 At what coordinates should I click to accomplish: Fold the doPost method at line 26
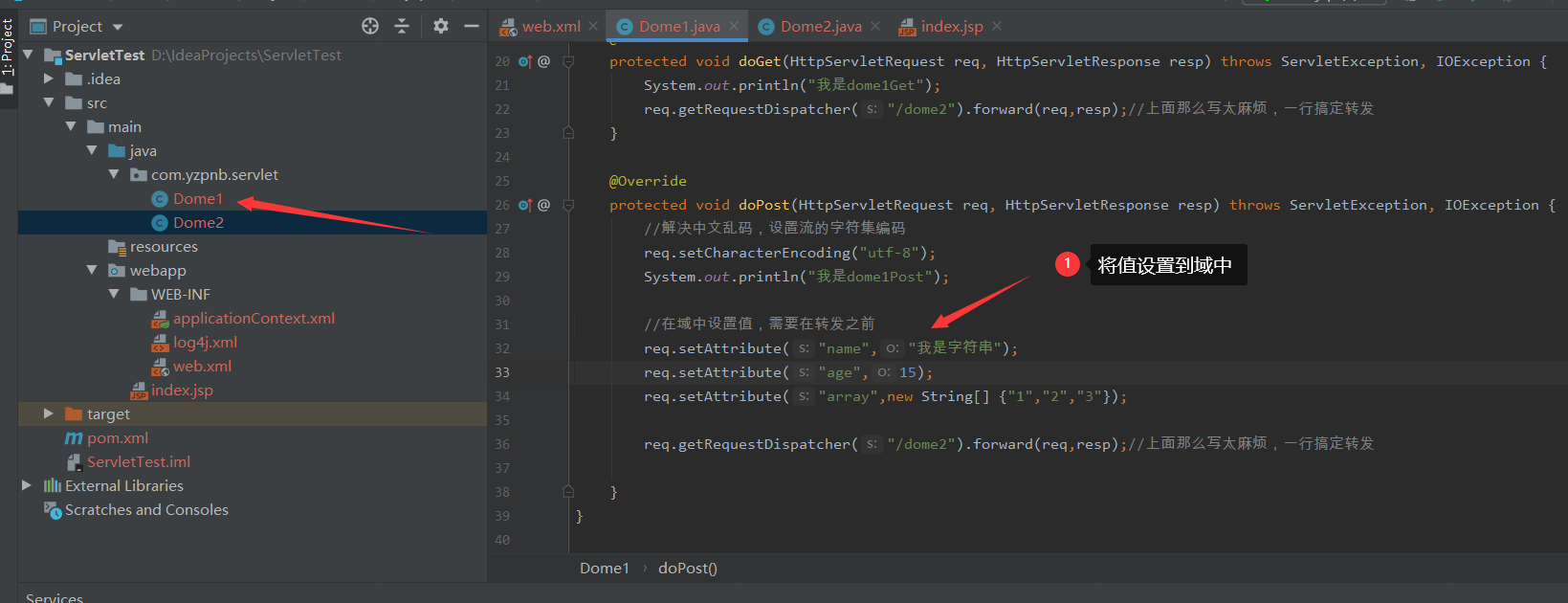(x=568, y=205)
